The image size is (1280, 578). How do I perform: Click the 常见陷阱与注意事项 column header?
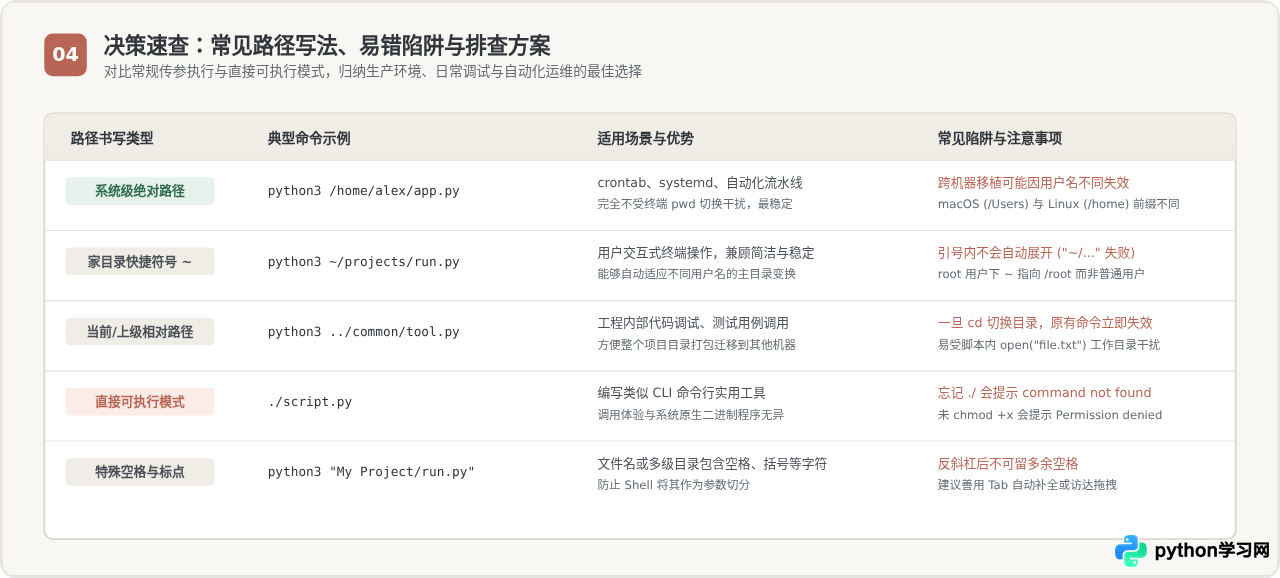click(x=1000, y=139)
